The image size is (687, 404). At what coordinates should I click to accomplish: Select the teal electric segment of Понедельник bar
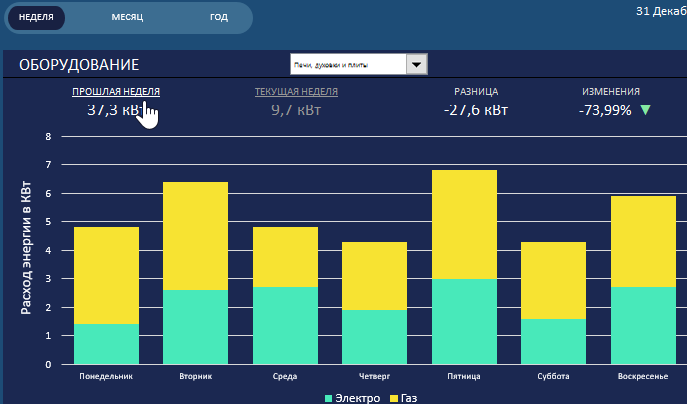[106, 344]
